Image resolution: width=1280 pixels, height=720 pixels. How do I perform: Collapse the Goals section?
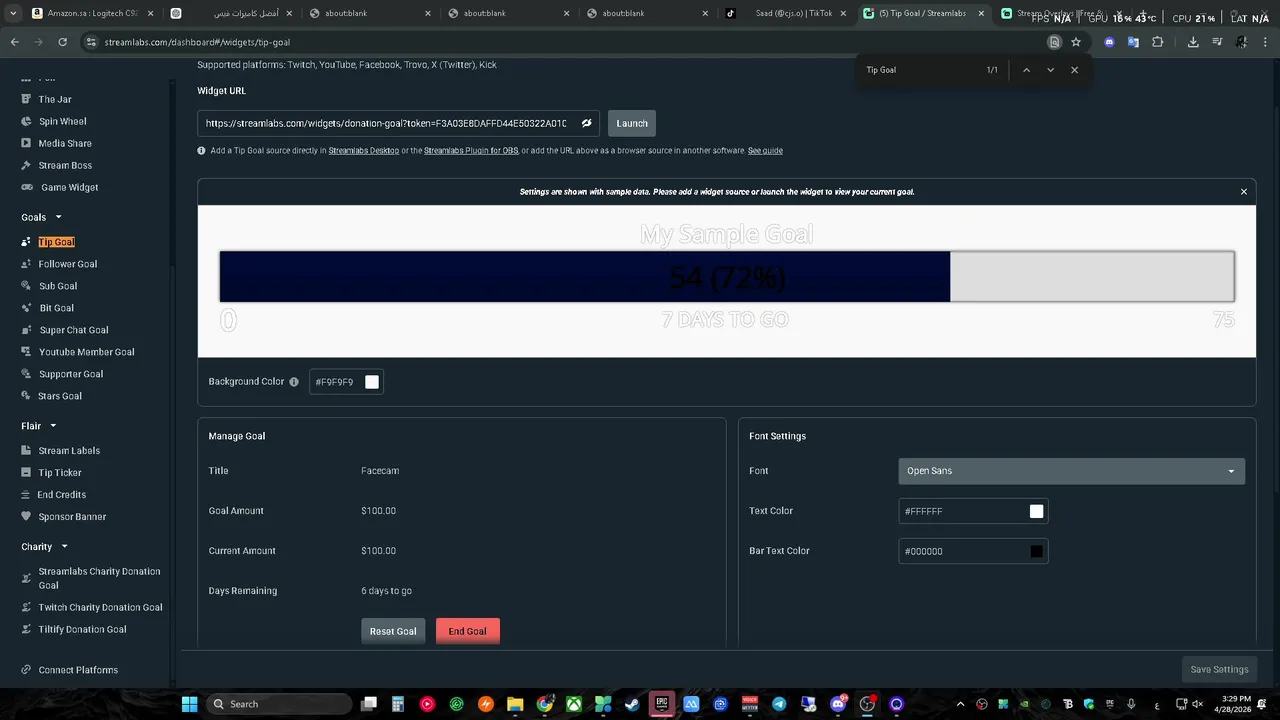58,217
